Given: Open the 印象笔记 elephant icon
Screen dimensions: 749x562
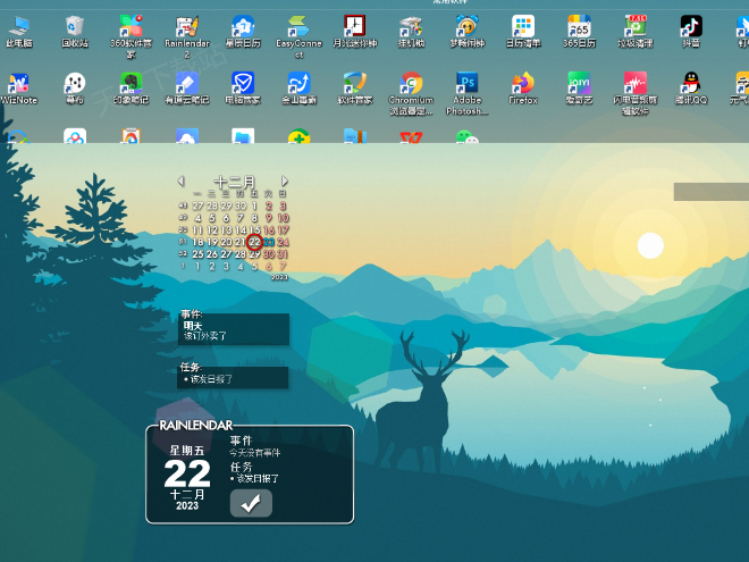Looking at the screenshot, I should pos(131,88).
